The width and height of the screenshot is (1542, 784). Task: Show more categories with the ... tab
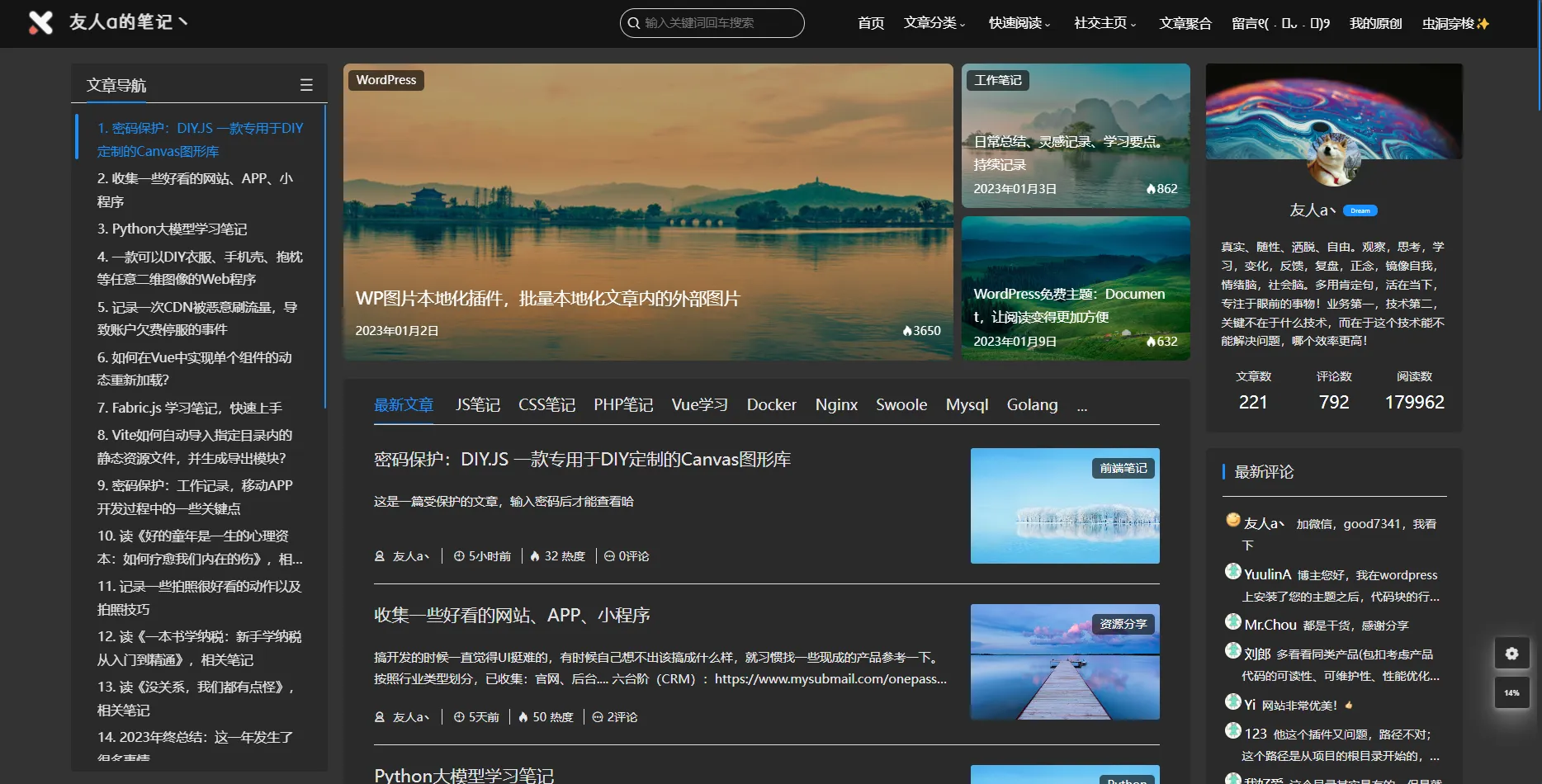pyautogui.click(x=1081, y=405)
